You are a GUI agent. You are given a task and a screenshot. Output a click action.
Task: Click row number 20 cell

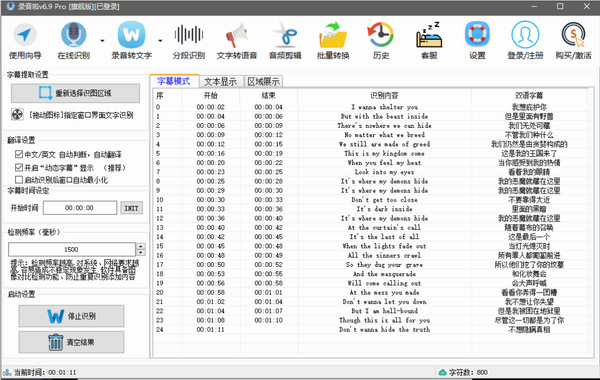tap(168, 292)
